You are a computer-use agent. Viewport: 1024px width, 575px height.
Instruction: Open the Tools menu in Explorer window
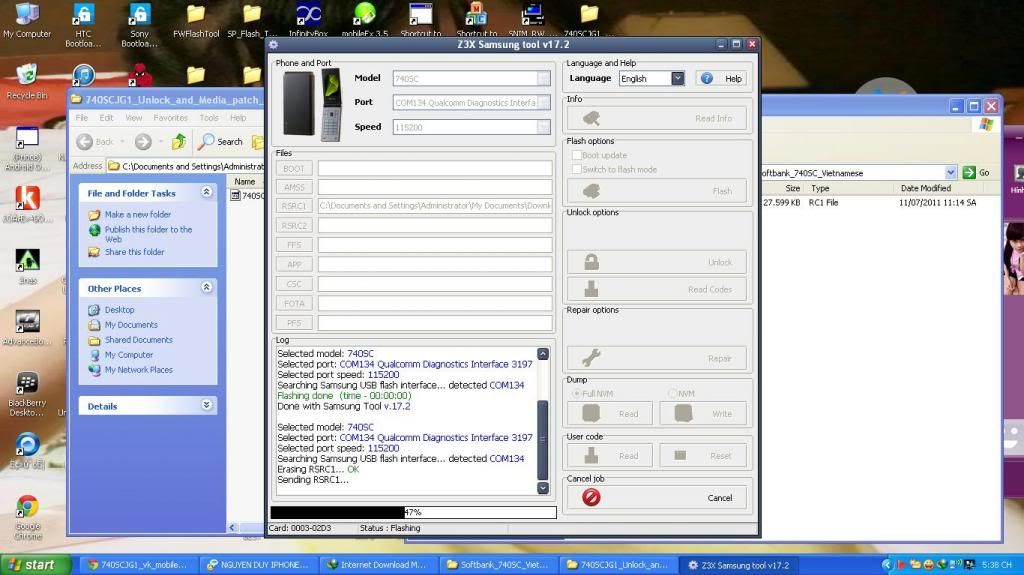[209, 118]
